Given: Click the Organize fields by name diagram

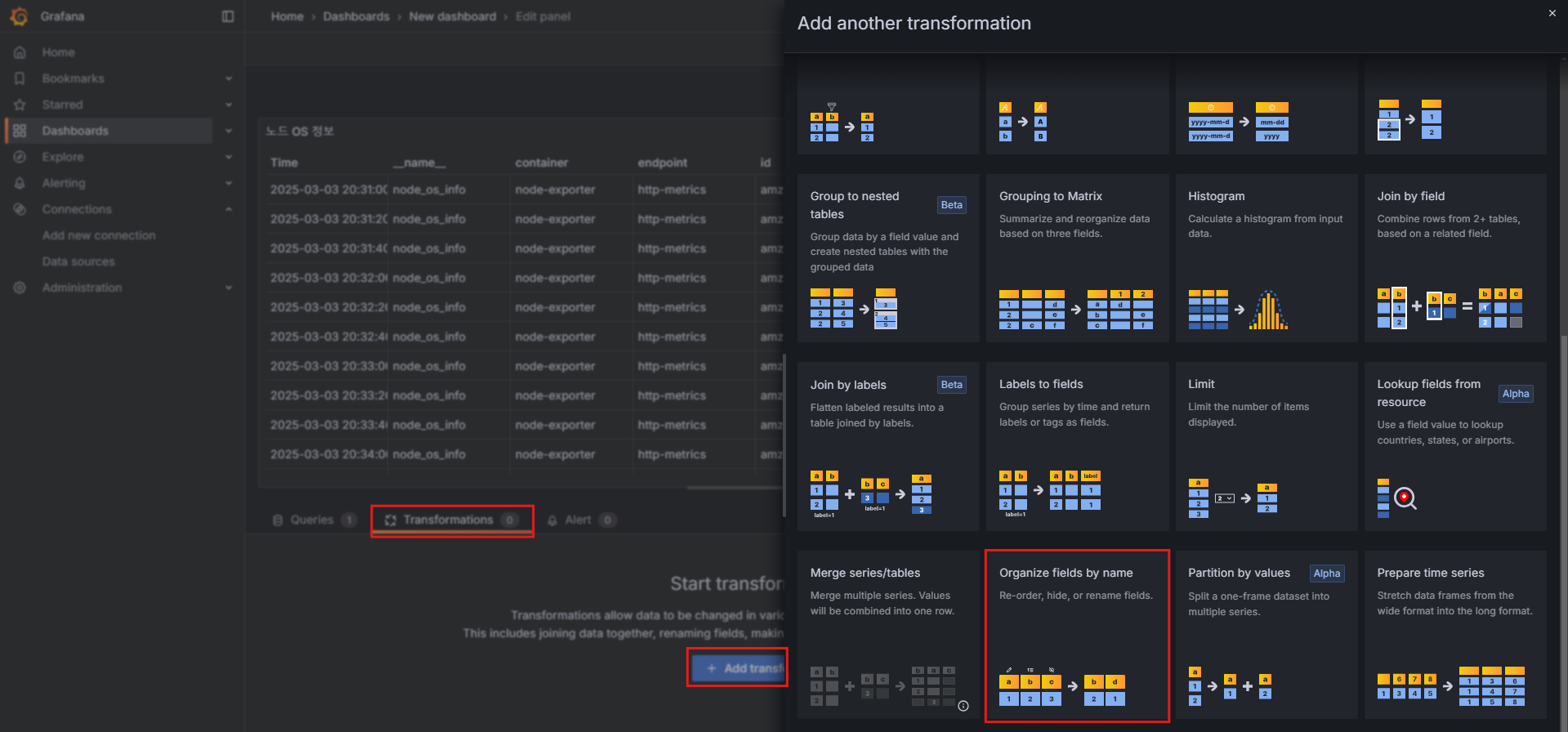Looking at the screenshot, I should point(1062,686).
